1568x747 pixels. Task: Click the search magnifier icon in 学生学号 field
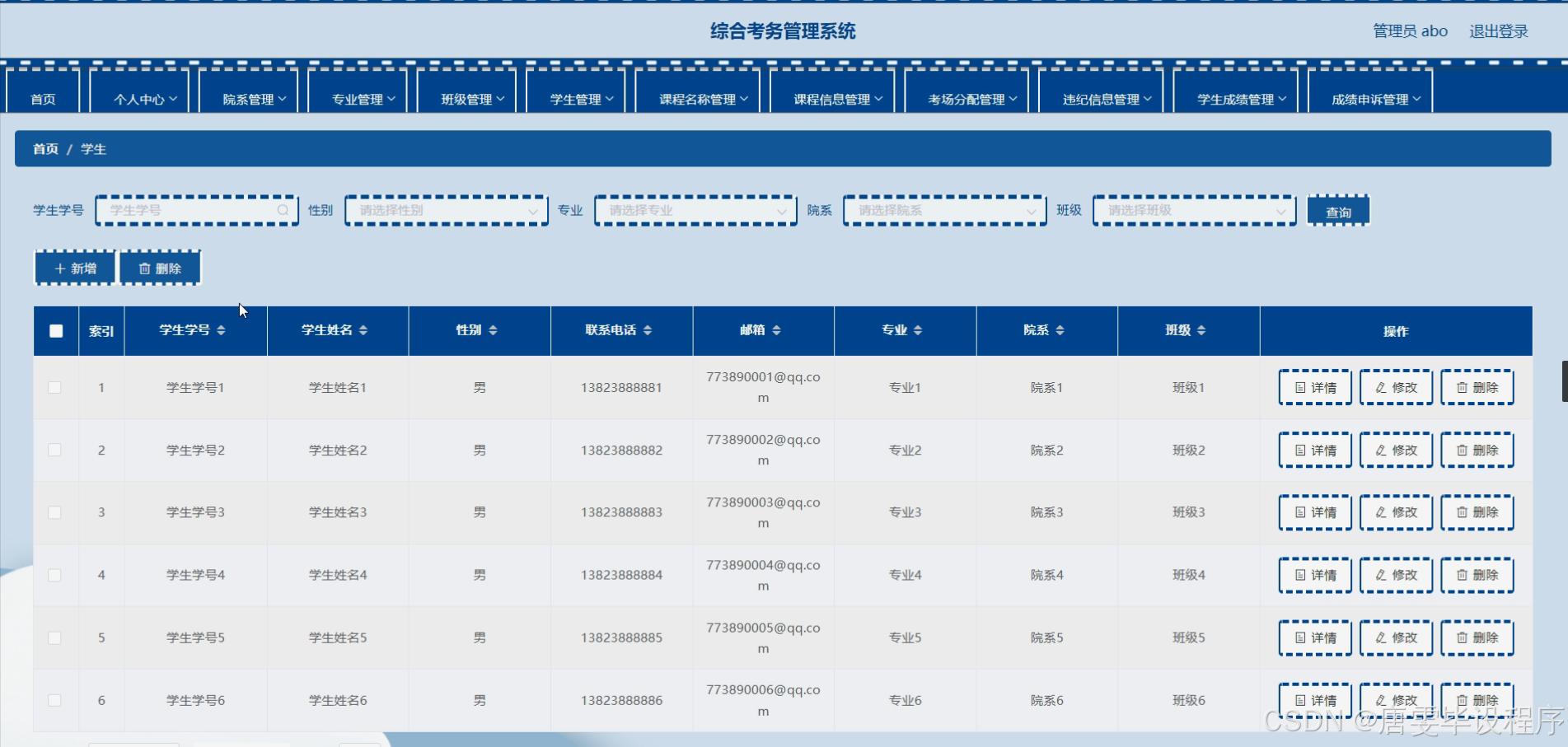(x=283, y=211)
